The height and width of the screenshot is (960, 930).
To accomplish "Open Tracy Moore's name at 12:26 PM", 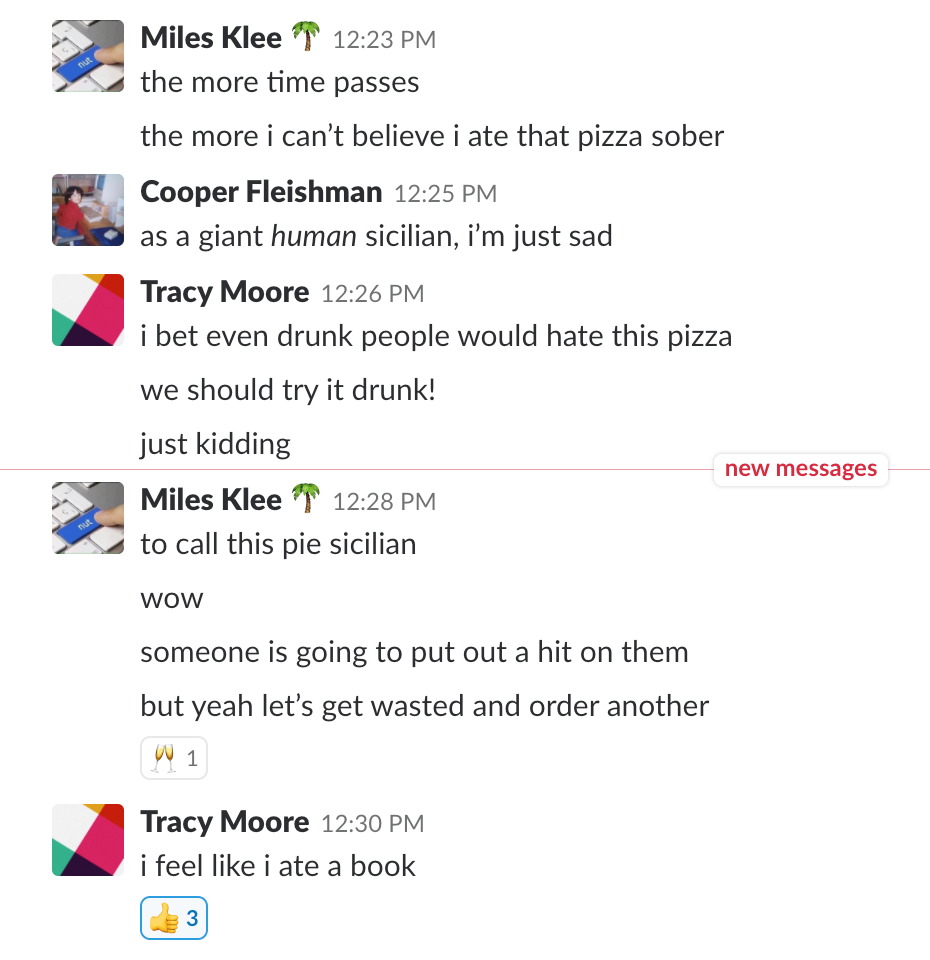I will point(225,292).
